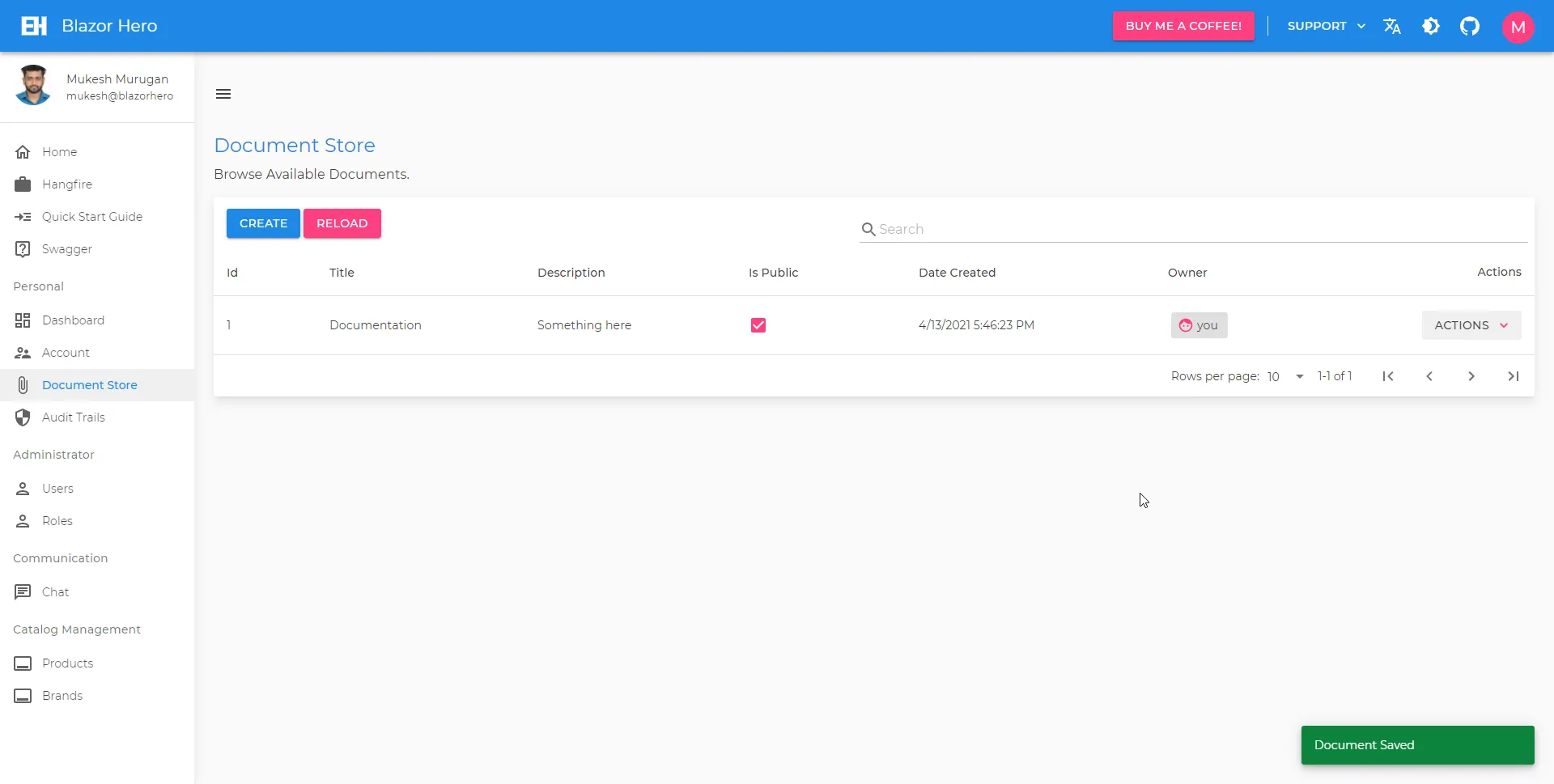Open the GitHub repository icon
The width and height of the screenshot is (1554, 784).
point(1471,26)
